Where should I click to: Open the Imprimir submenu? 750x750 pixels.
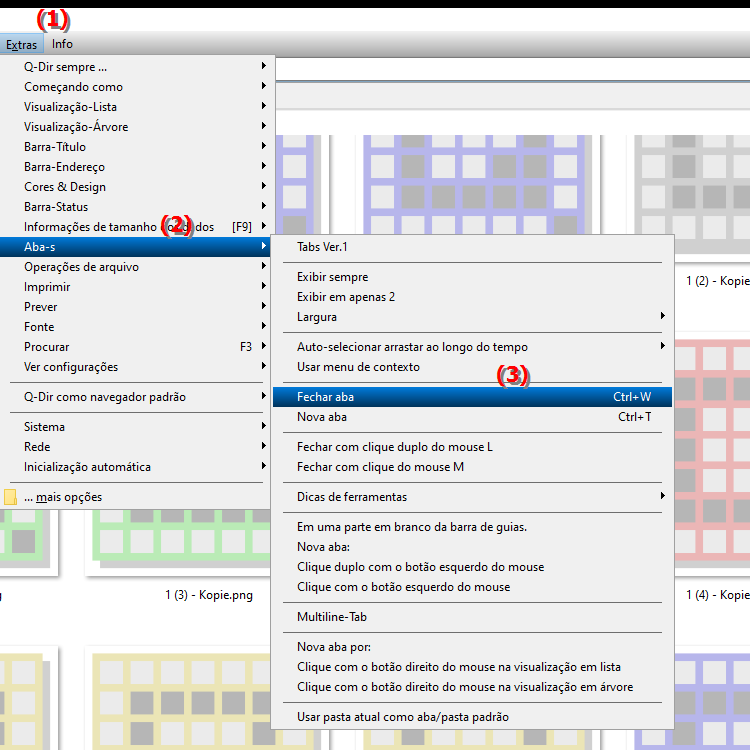[137, 287]
